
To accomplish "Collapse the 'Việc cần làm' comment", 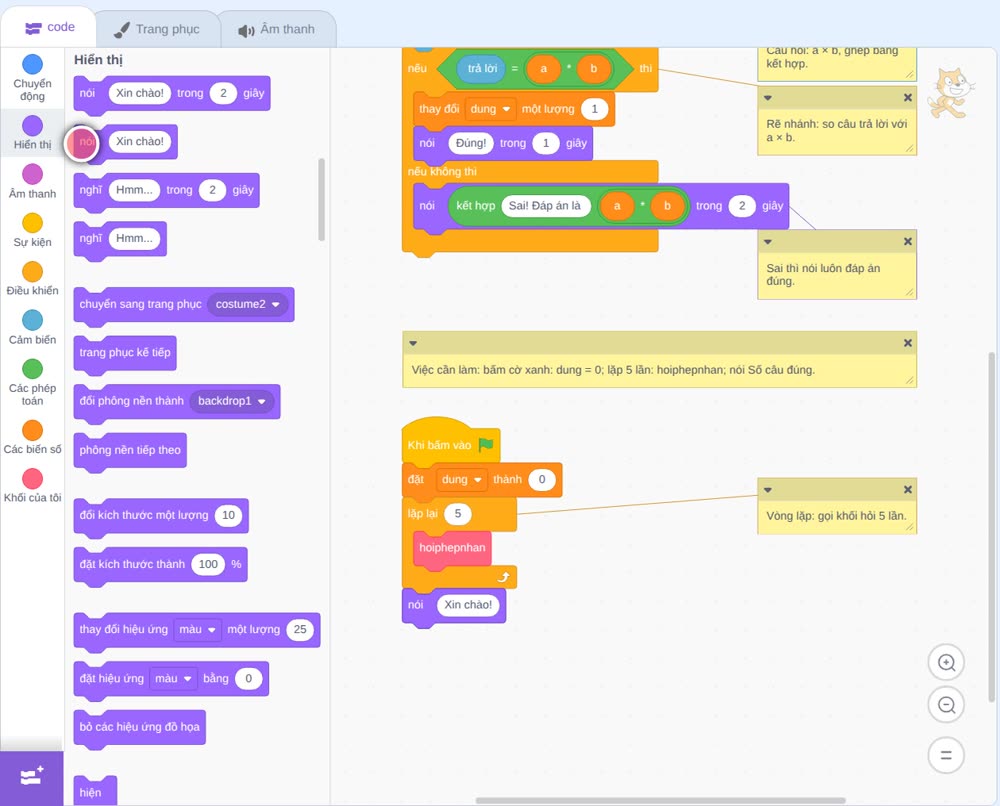I will 413,344.
